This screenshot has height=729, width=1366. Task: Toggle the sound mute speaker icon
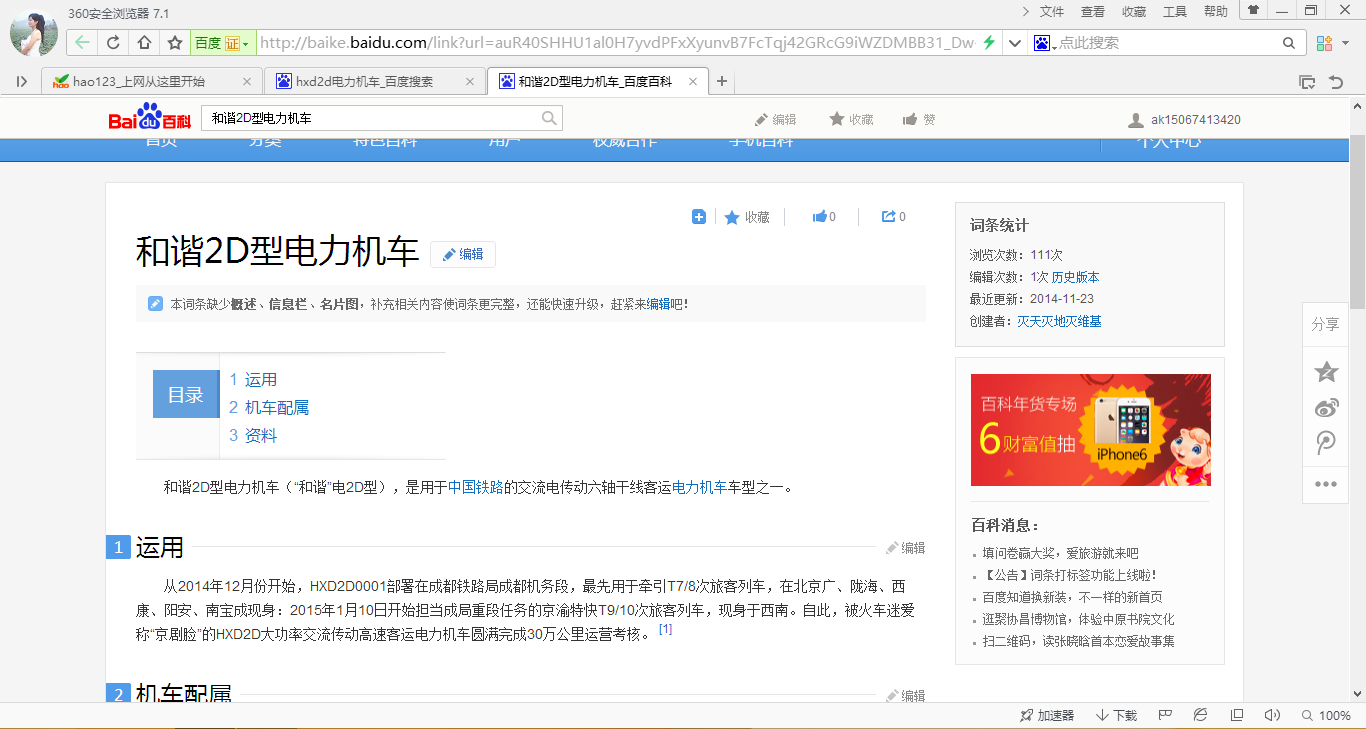[x=1272, y=715]
